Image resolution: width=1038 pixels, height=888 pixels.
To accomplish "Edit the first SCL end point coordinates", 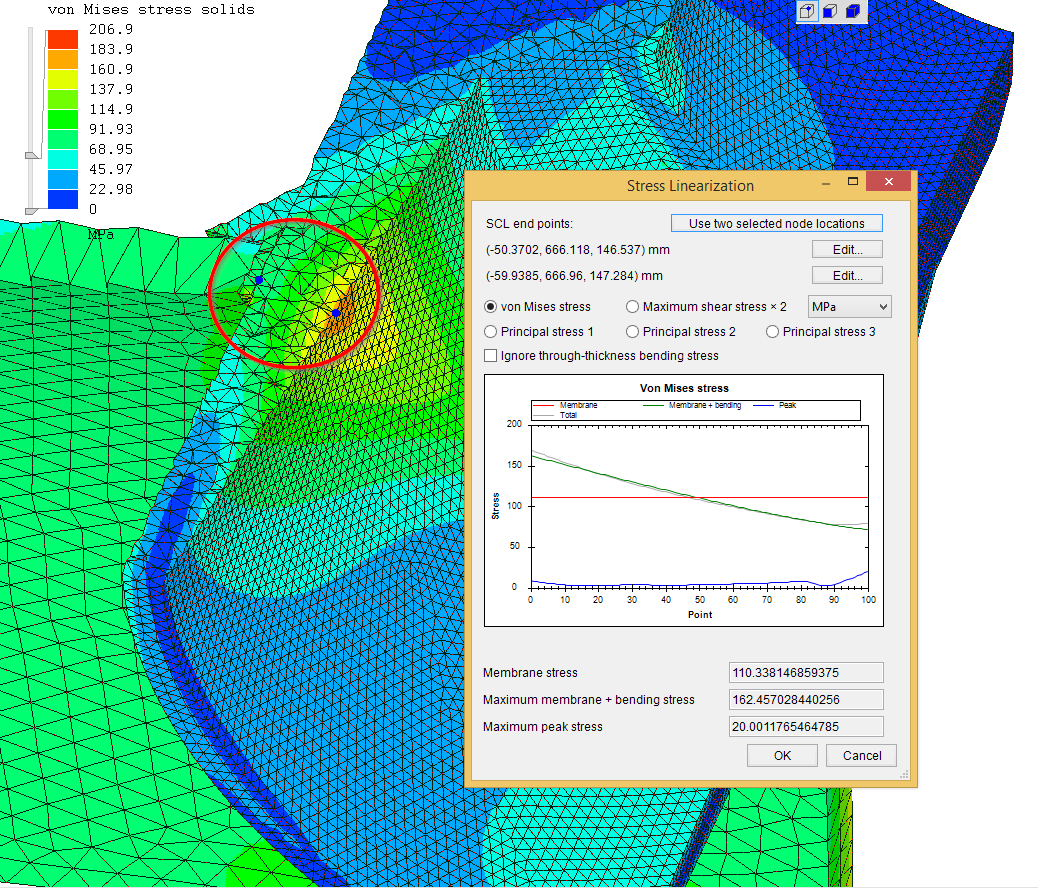I will point(847,250).
